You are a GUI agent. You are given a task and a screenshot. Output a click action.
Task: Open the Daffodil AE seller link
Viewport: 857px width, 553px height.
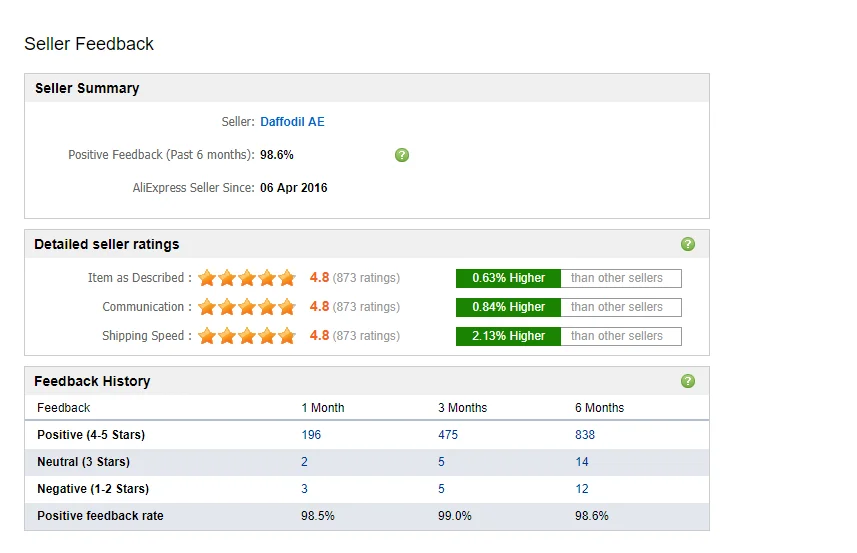pos(292,122)
